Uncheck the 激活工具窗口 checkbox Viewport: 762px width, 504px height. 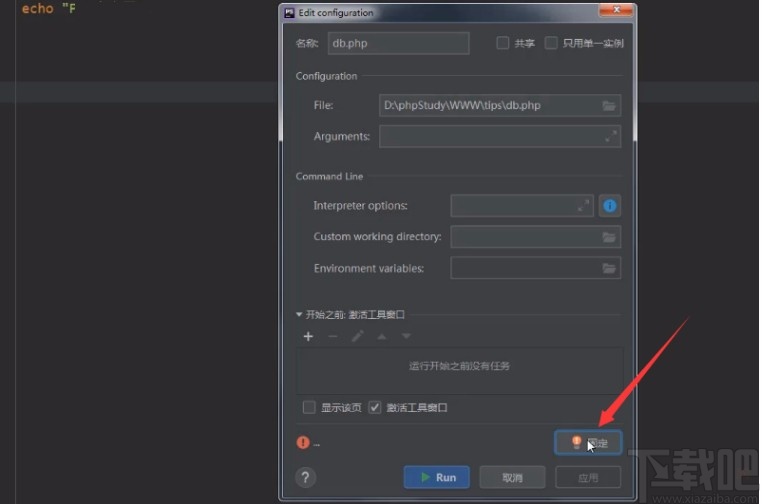(x=374, y=407)
